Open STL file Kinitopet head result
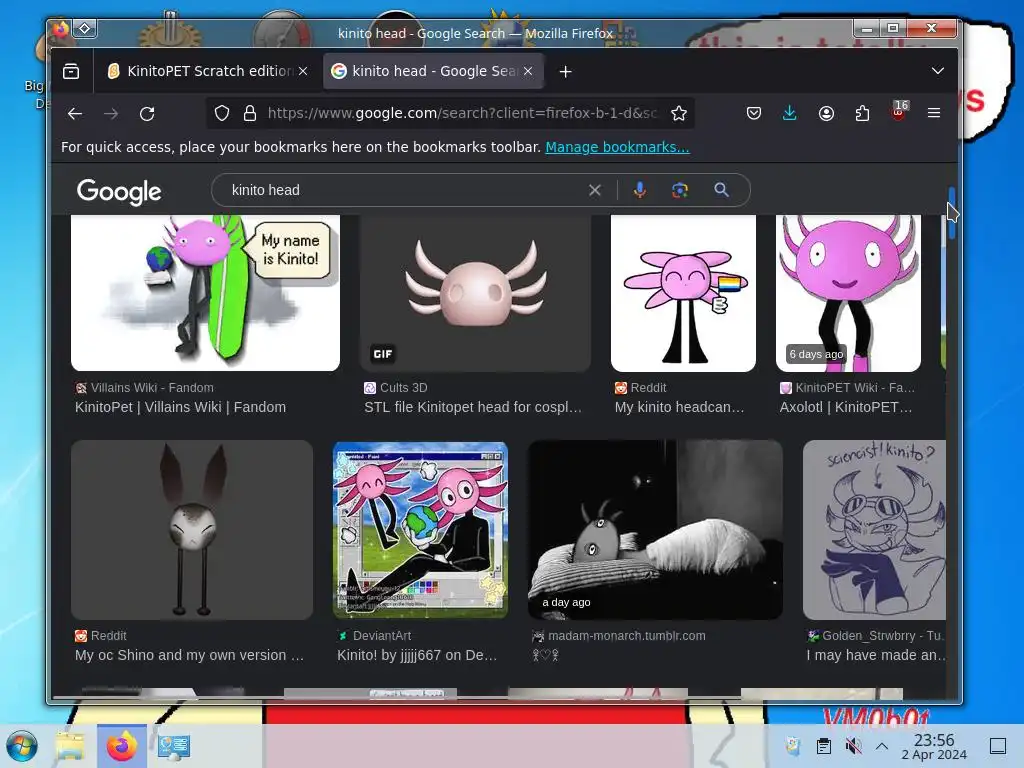This screenshot has width=1024, height=768. 473,407
